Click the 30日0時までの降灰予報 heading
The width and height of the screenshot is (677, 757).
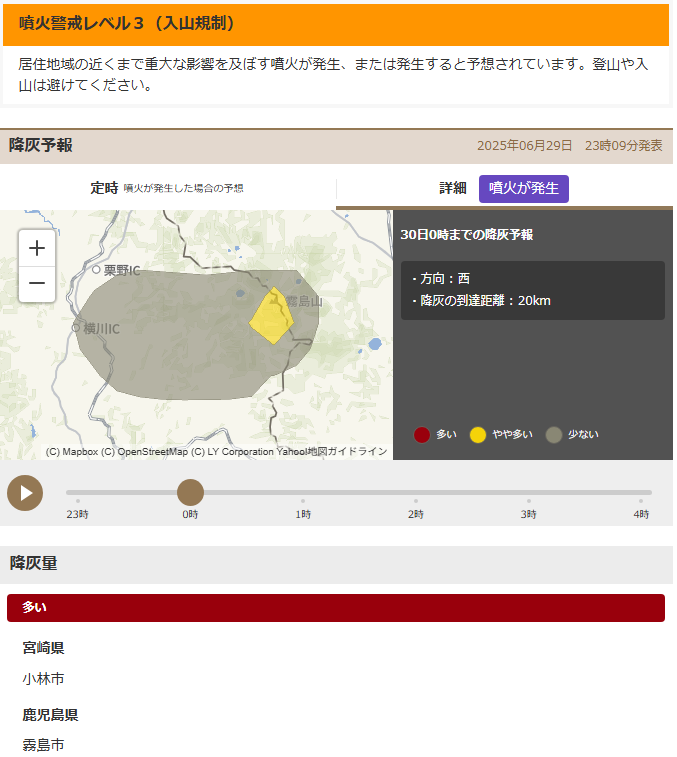click(466, 235)
